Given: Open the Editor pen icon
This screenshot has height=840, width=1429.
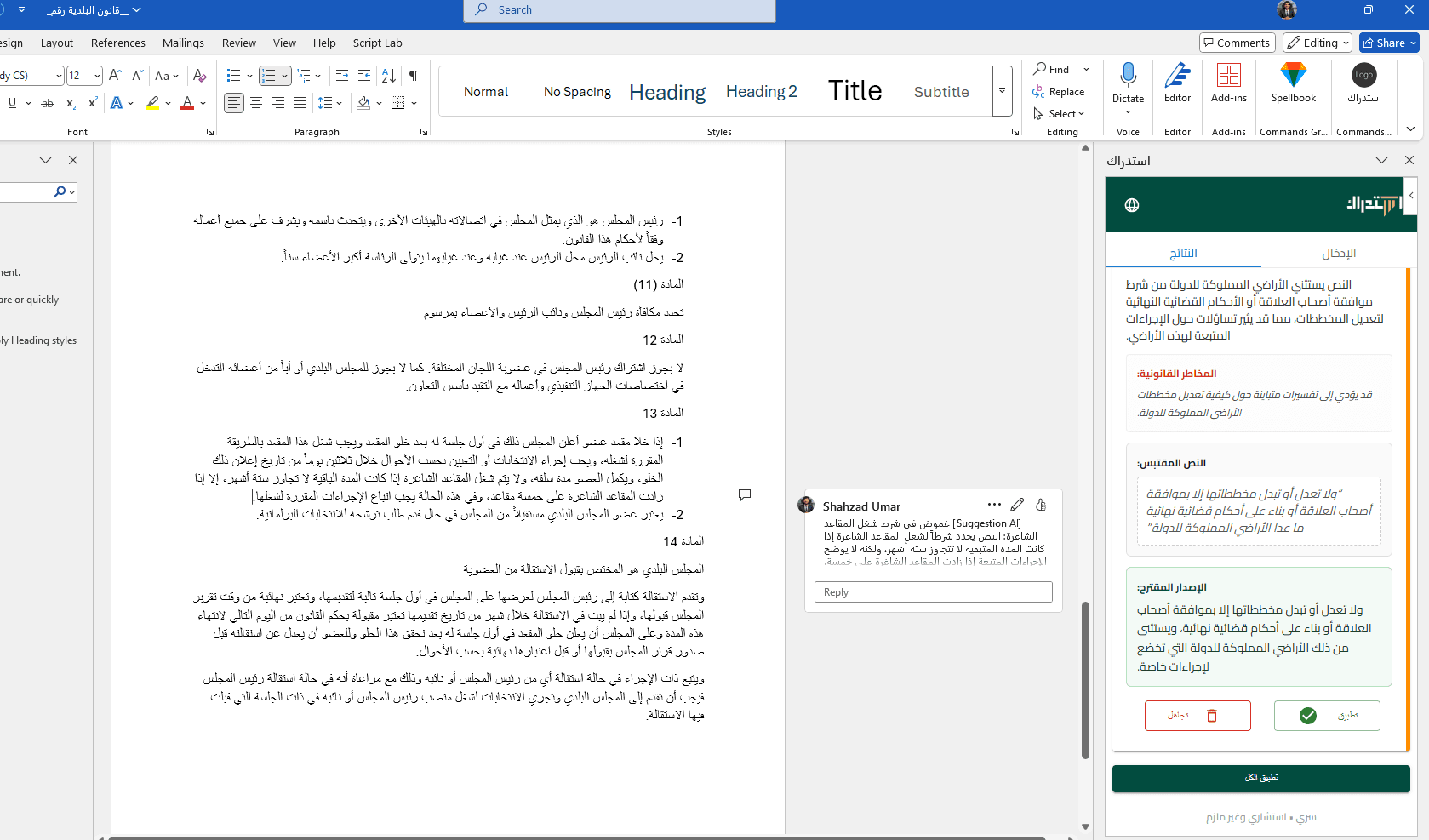Looking at the screenshot, I should coord(1177,75).
